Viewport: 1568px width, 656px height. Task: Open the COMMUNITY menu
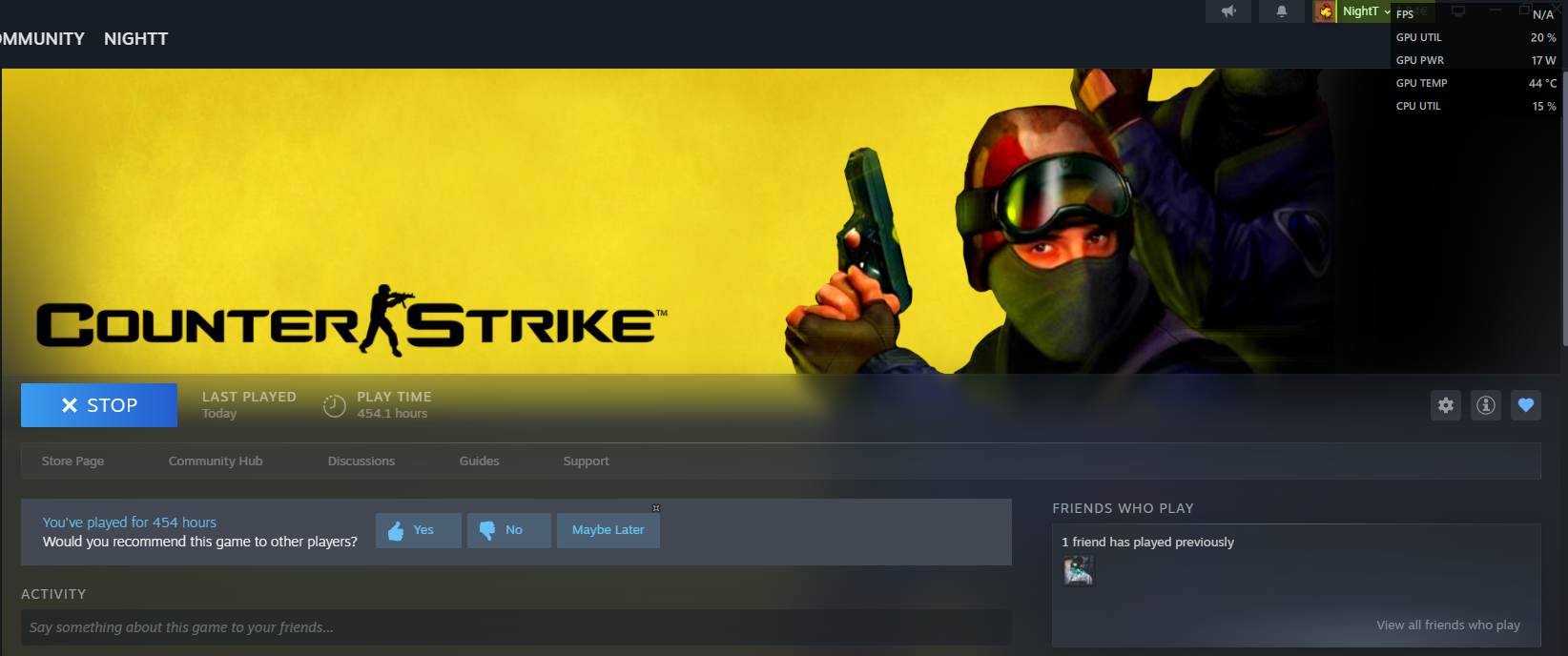coord(42,39)
